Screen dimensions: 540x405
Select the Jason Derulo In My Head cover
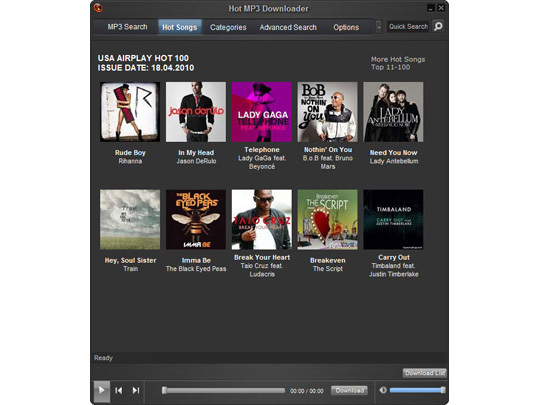click(196, 112)
